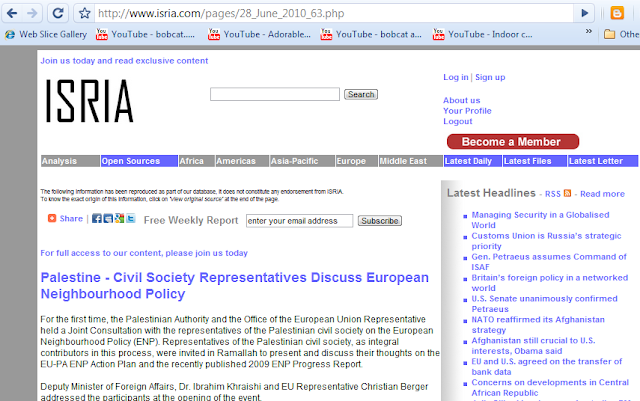Click the browser Back arrow
The height and width of the screenshot is (401, 640).
coord(12,13)
